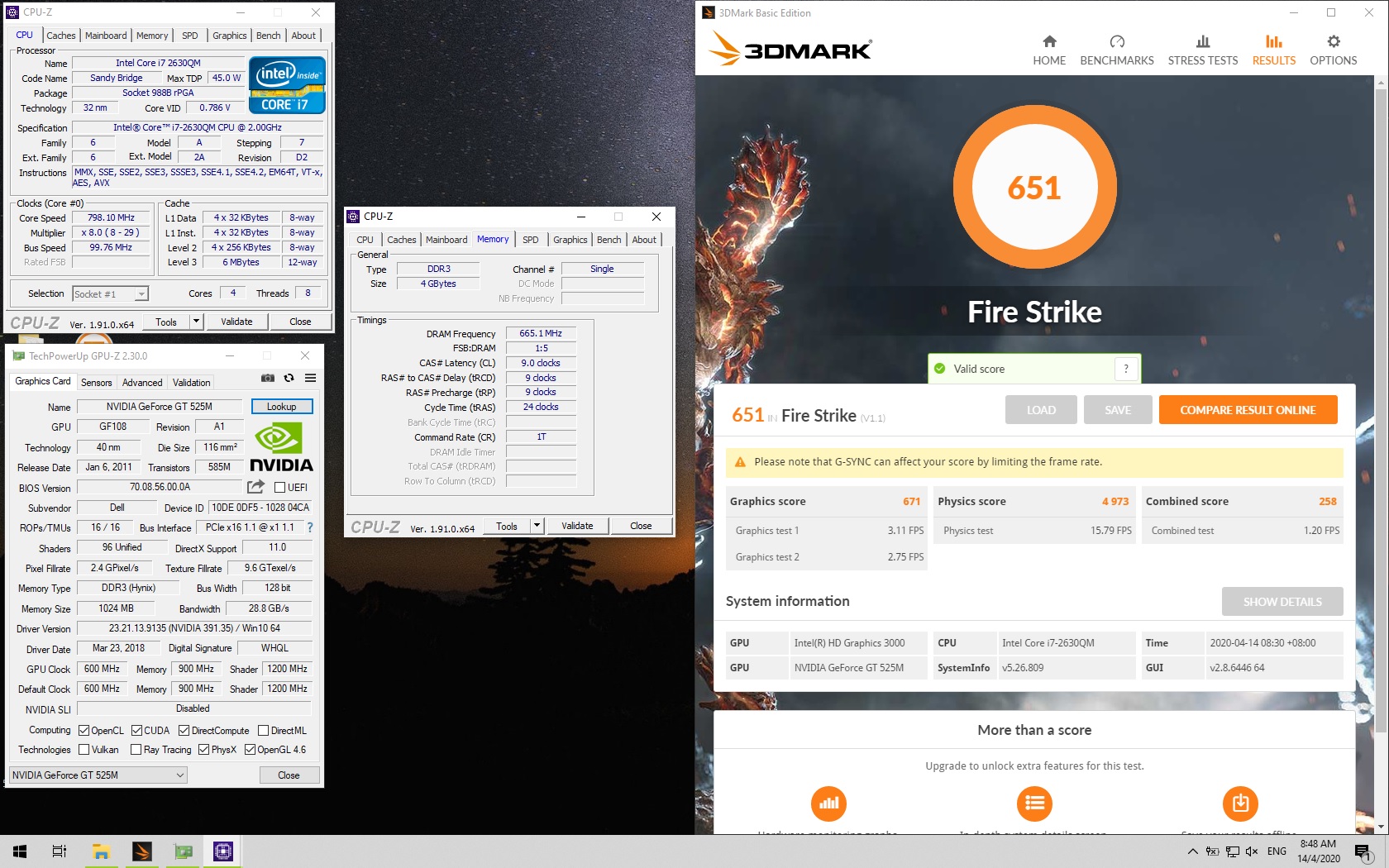1389x868 pixels.
Task: Expand the Tools dropdown arrow in CPU-Z CPU window
Action: pyautogui.click(x=196, y=322)
